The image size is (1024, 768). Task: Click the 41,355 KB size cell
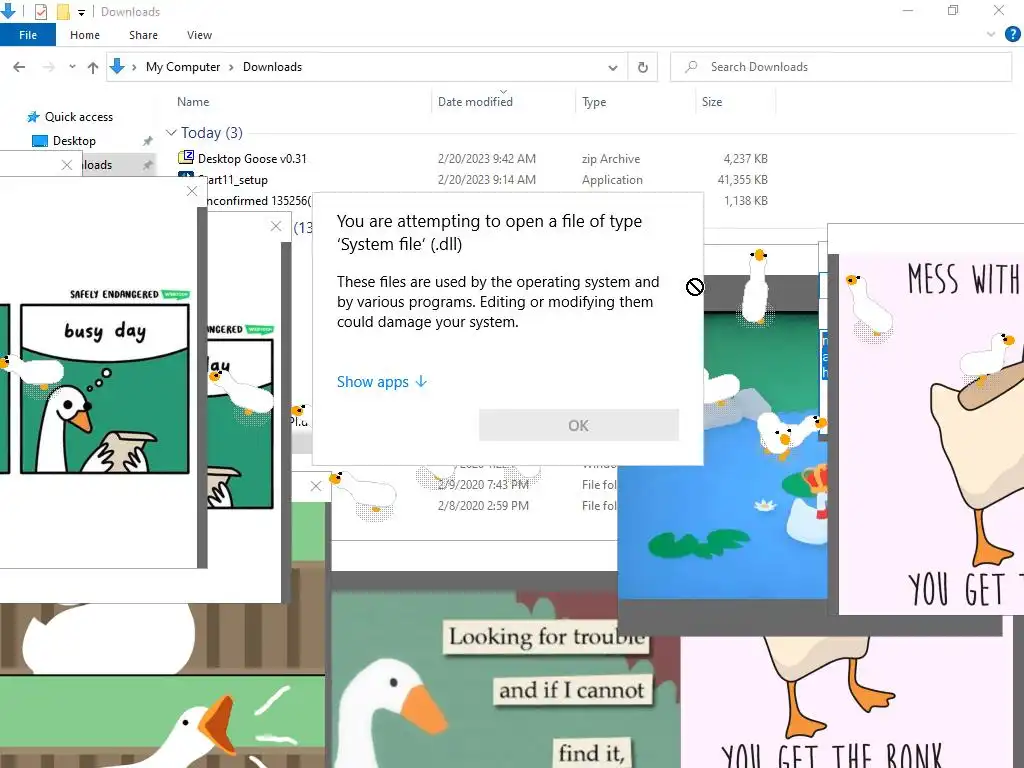[x=742, y=180]
